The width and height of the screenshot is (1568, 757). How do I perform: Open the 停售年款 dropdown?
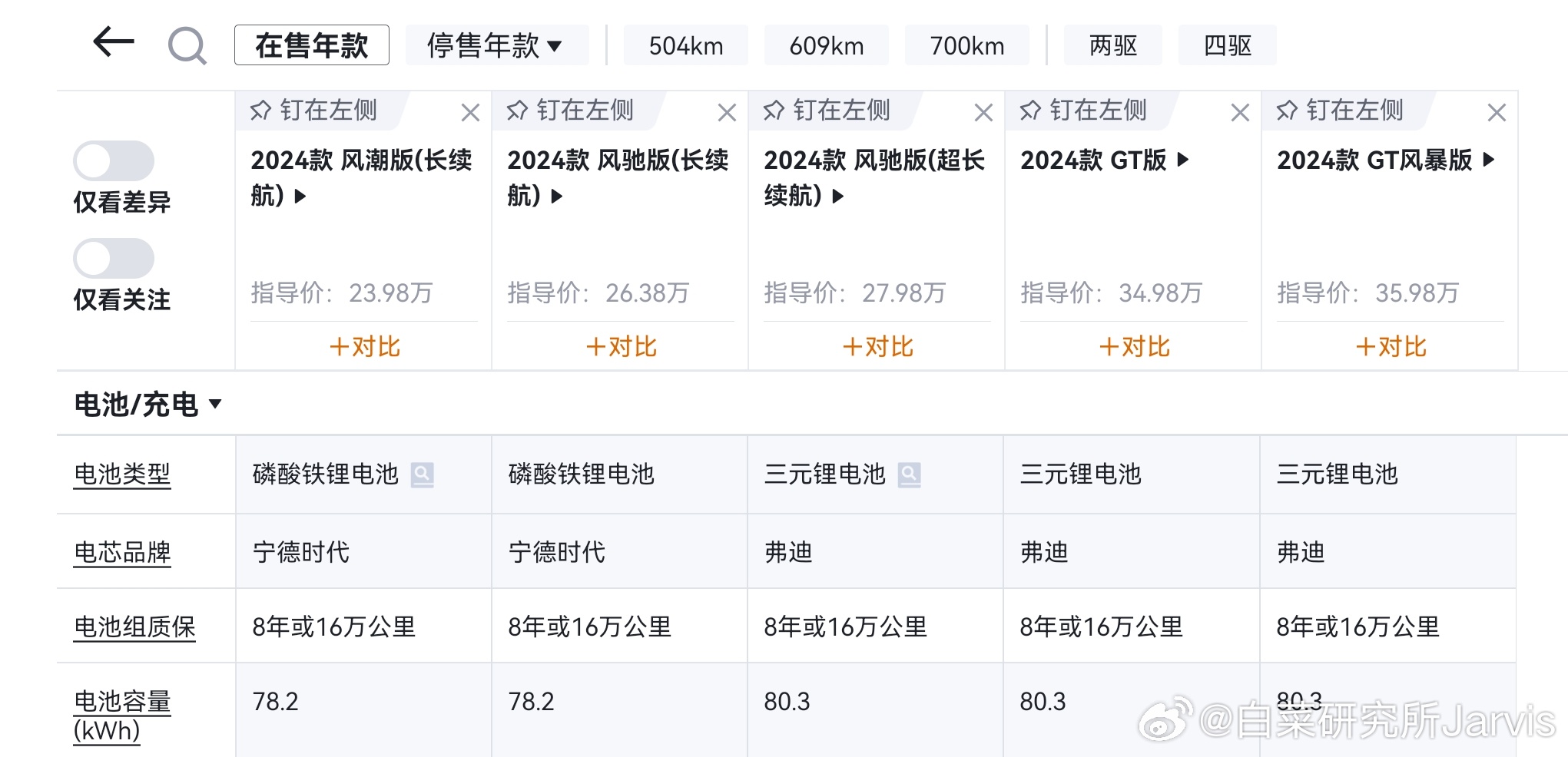(x=496, y=45)
